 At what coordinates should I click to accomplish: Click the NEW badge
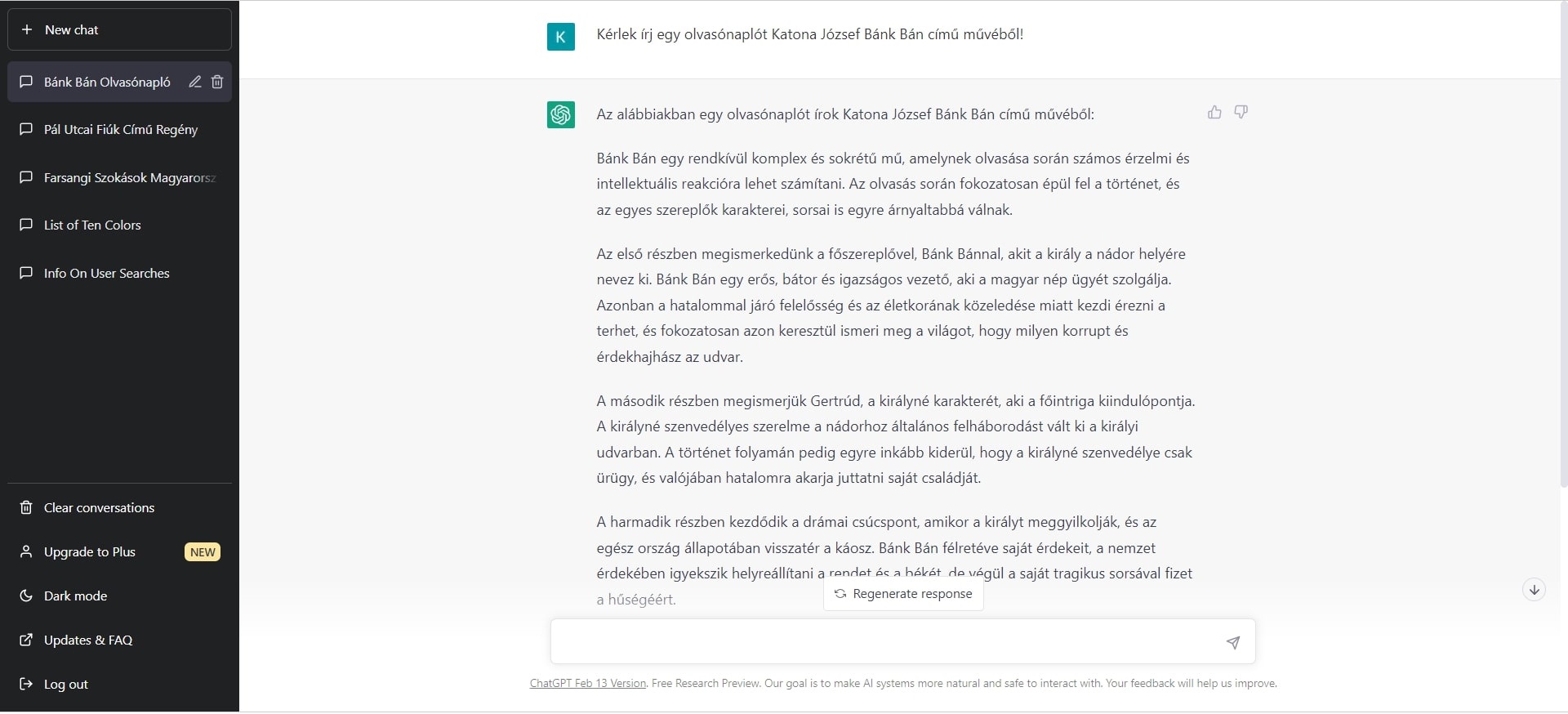pyautogui.click(x=203, y=552)
